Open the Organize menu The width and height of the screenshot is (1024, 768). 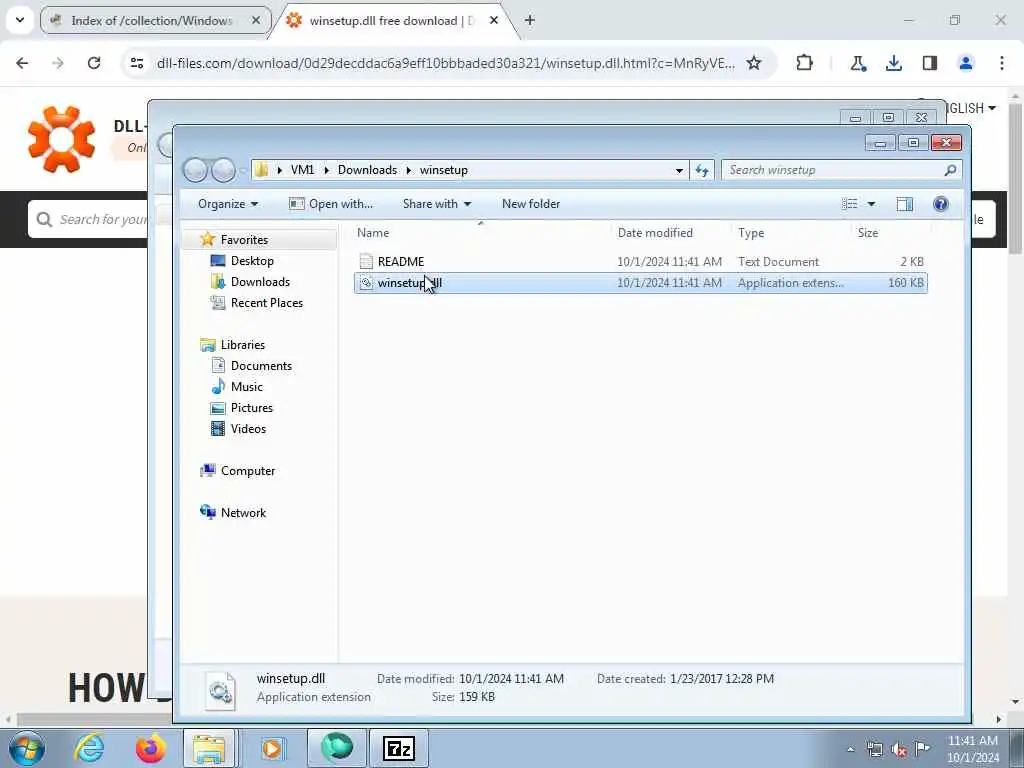click(228, 204)
